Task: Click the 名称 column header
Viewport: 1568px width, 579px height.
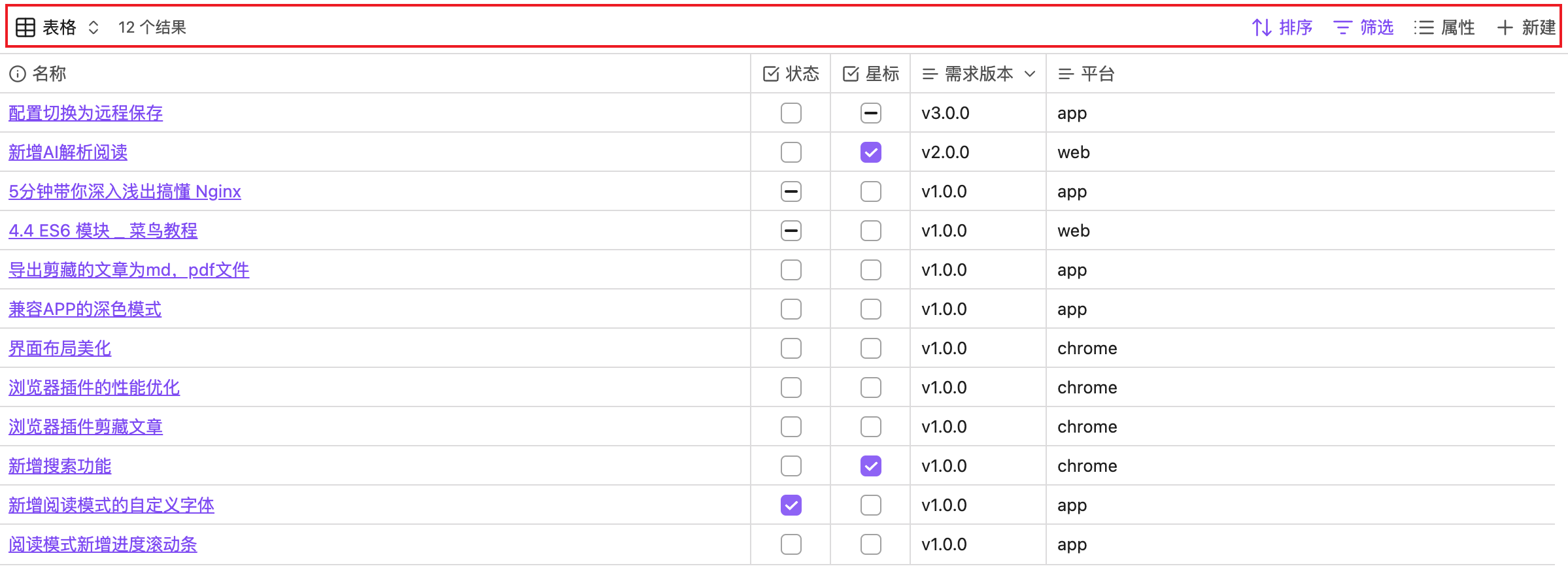Action: click(x=49, y=74)
